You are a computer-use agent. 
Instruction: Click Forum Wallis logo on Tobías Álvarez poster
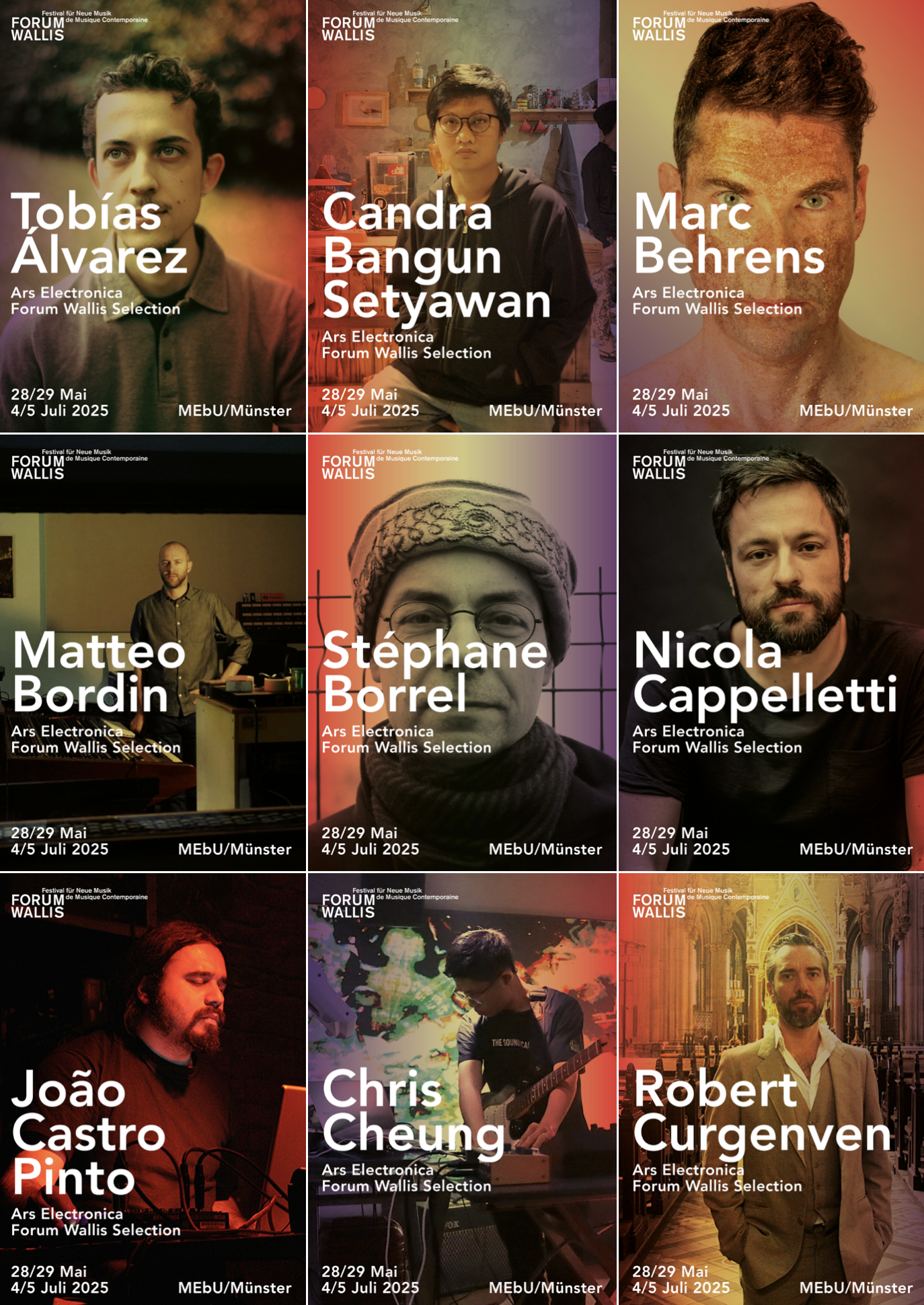[79, 26]
